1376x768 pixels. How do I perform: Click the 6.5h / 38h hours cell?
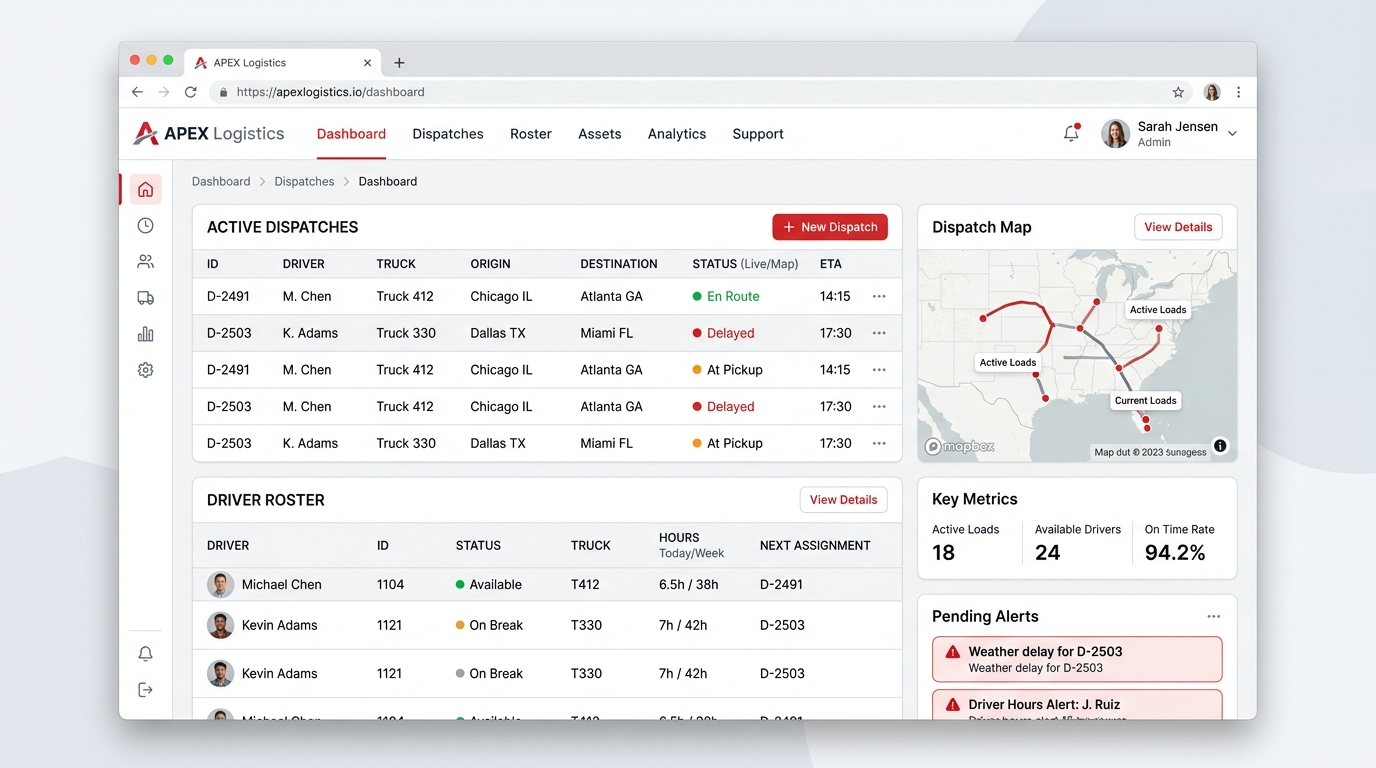point(688,585)
